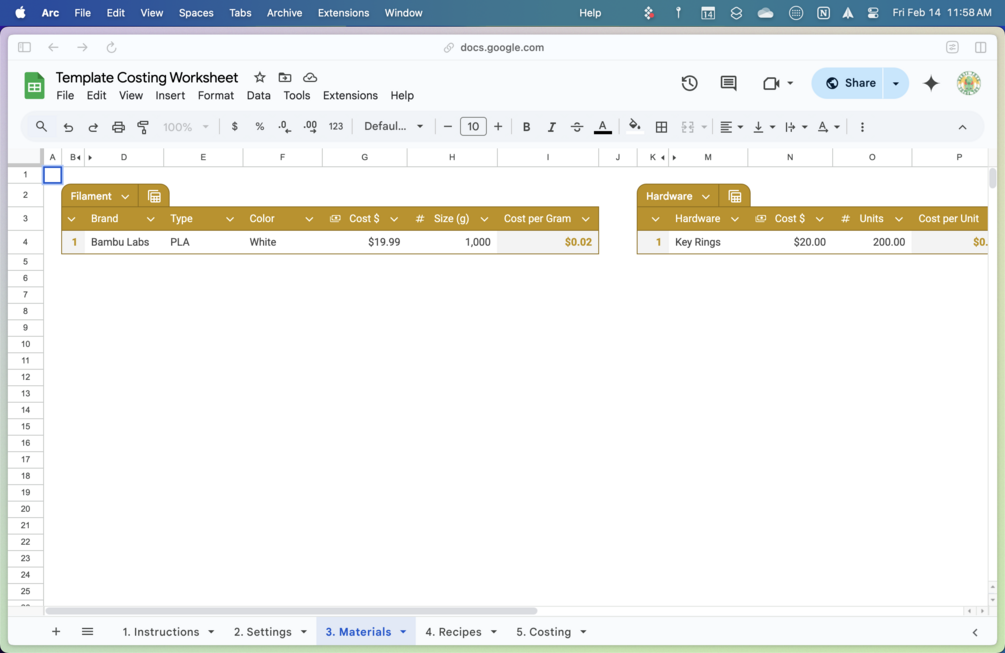Image resolution: width=1005 pixels, height=653 pixels.
Task: Open fill color paint bucket
Action: coord(635,126)
